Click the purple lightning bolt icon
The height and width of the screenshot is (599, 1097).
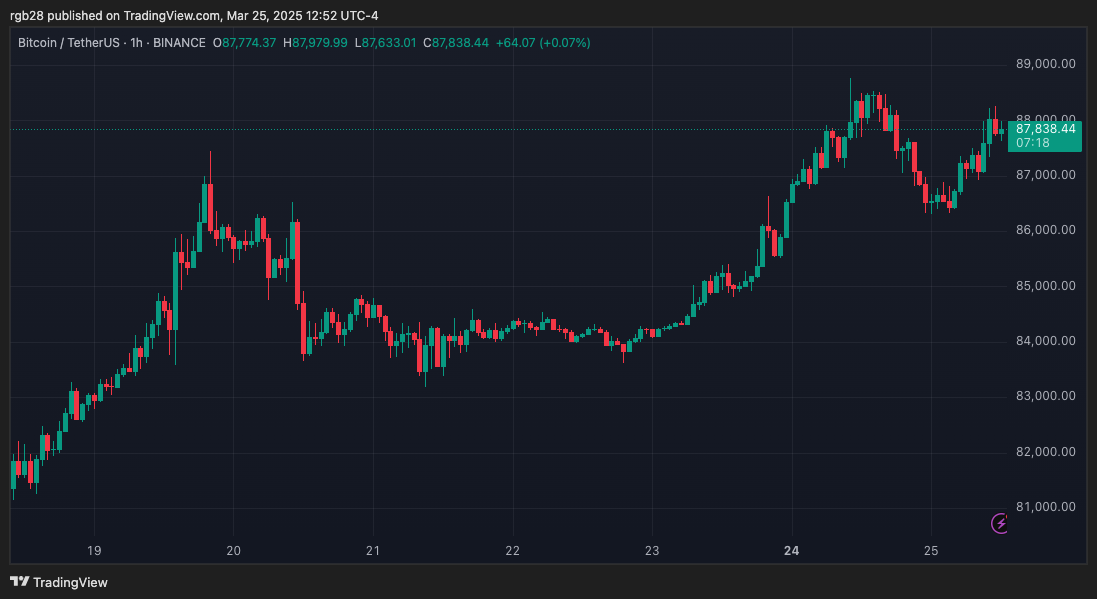(999, 523)
